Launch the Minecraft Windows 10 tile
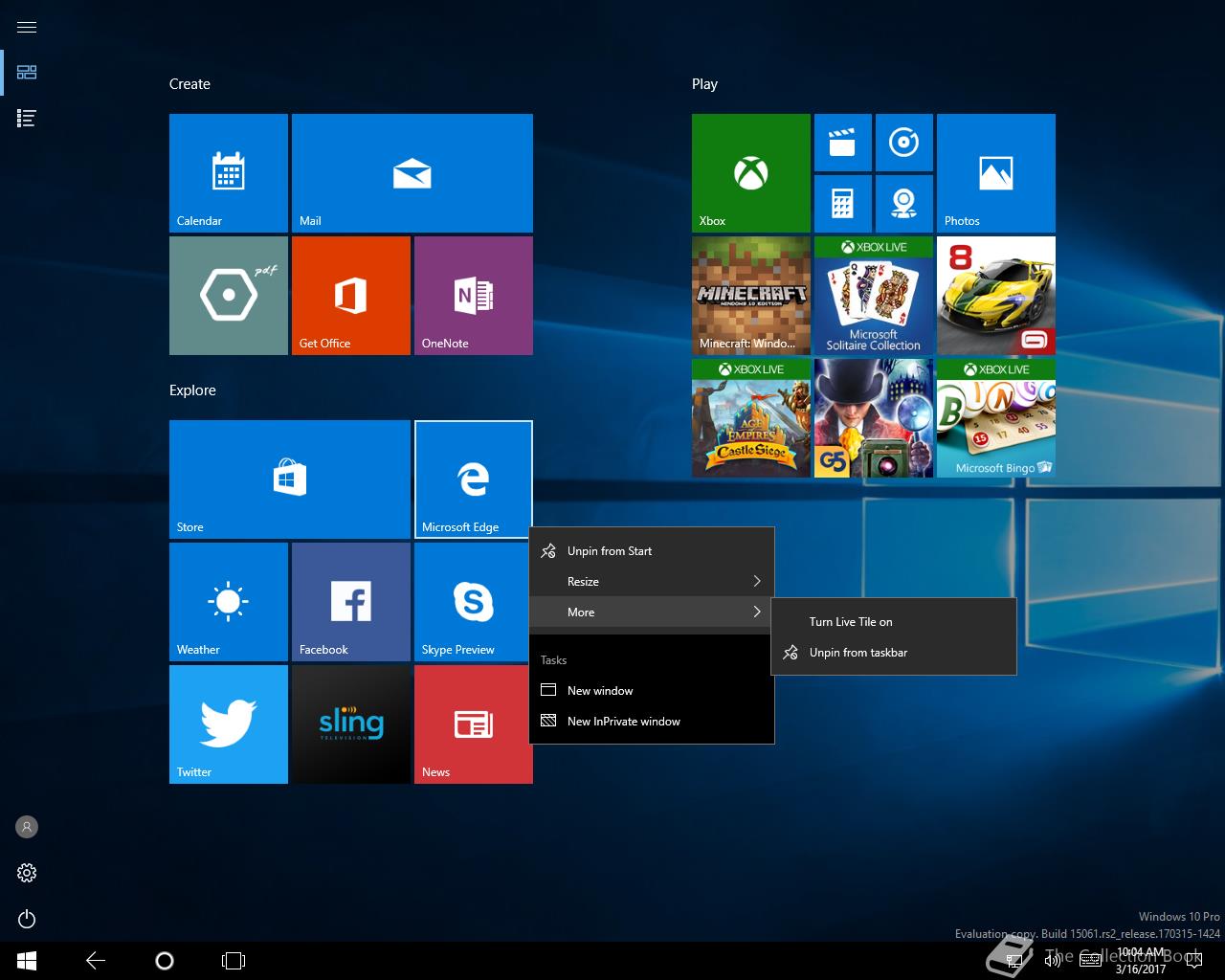The width and height of the screenshot is (1225, 980). point(751,296)
